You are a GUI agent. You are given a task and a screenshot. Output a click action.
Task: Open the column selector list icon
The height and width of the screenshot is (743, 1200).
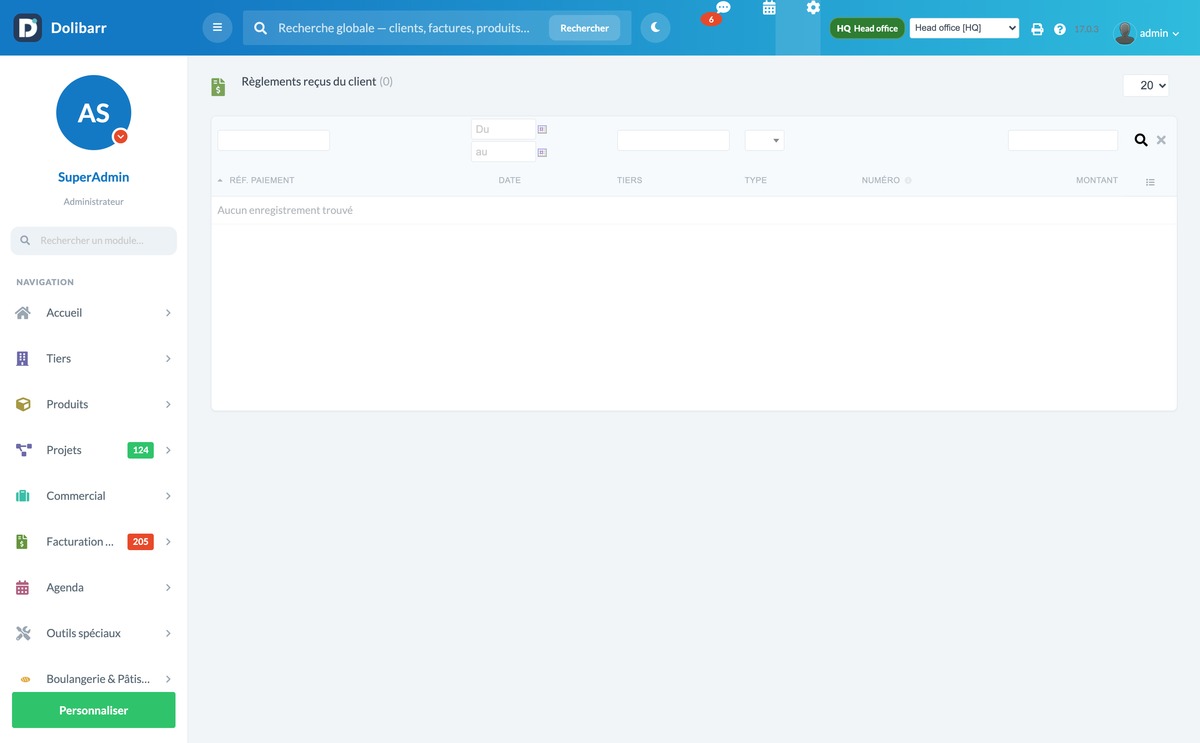coord(1150,182)
